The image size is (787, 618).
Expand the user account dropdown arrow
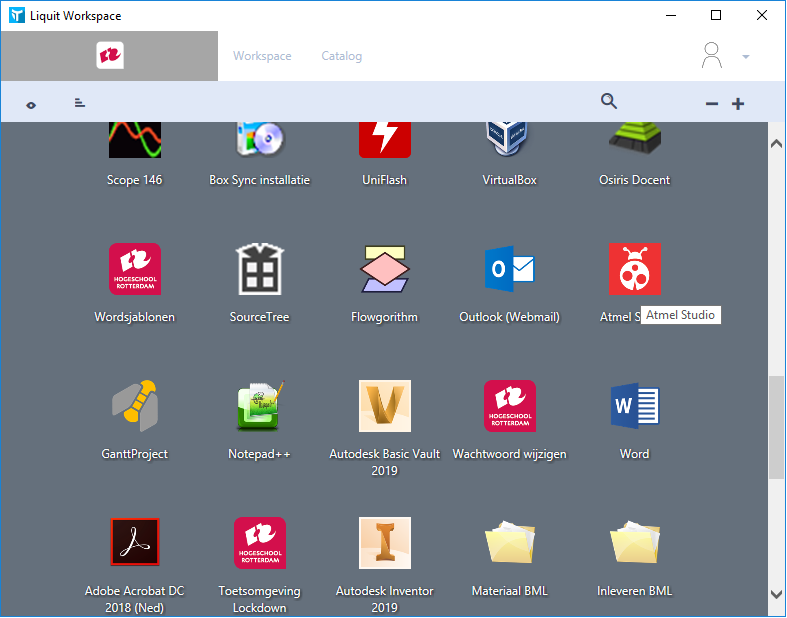pyautogui.click(x=746, y=57)
